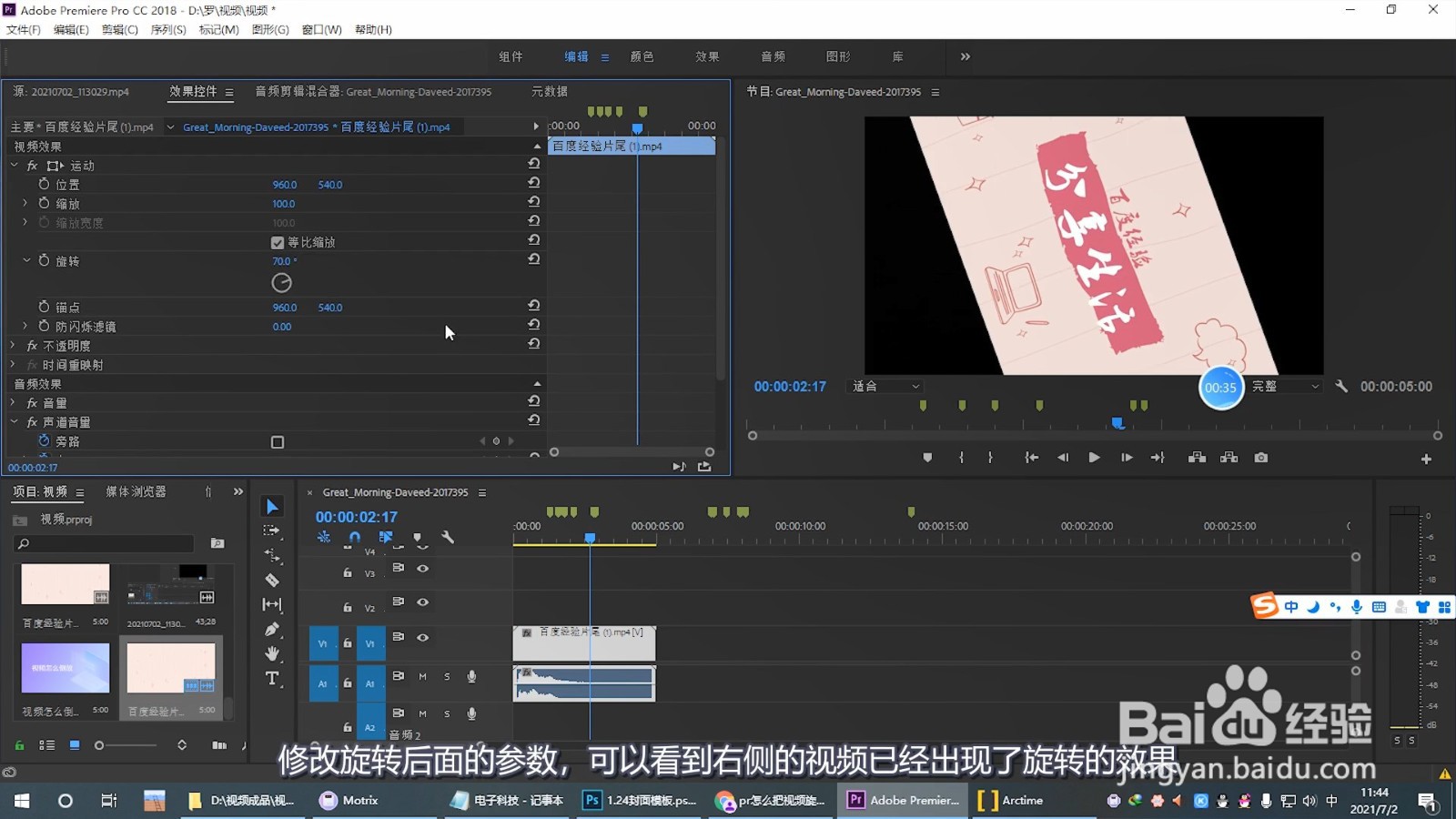Expand the Opacity effect
1456x819 pixels.
click(13, 345)
